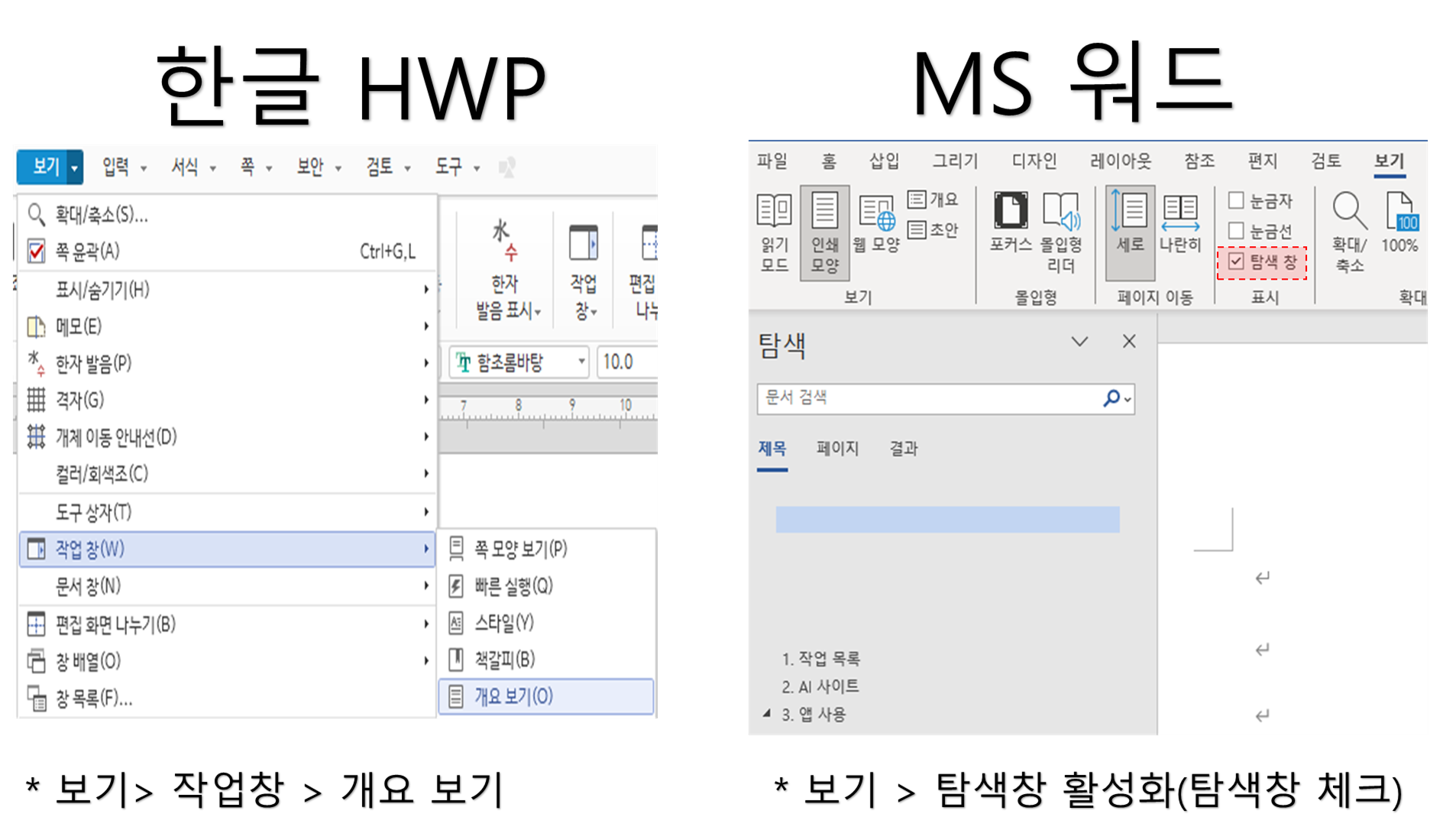Choose 개요 보기(O) in the submenu
Image resolution: width=1456 pixels, height=840 pixels.
547,696
